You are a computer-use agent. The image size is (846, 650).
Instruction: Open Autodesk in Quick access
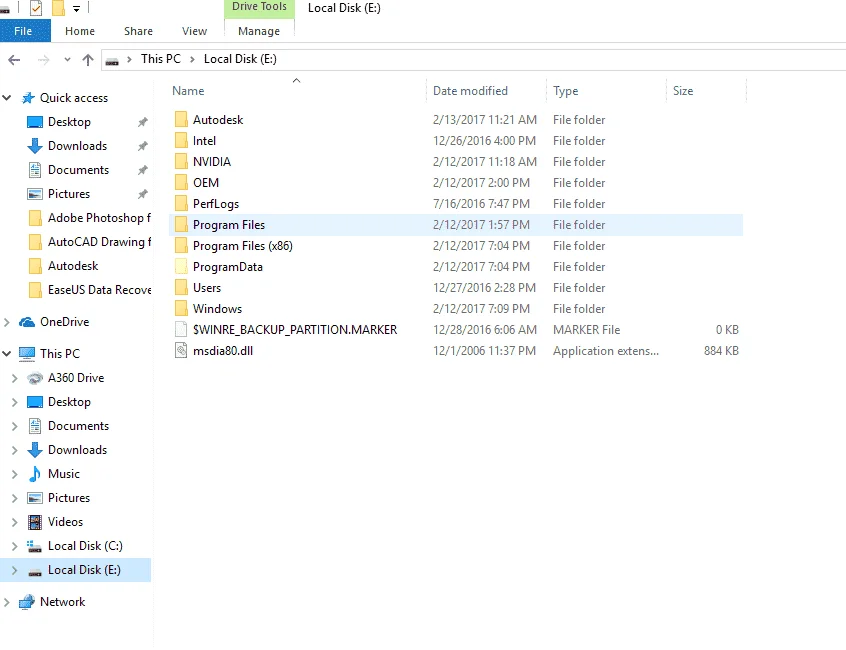click(x=73, y=265)
